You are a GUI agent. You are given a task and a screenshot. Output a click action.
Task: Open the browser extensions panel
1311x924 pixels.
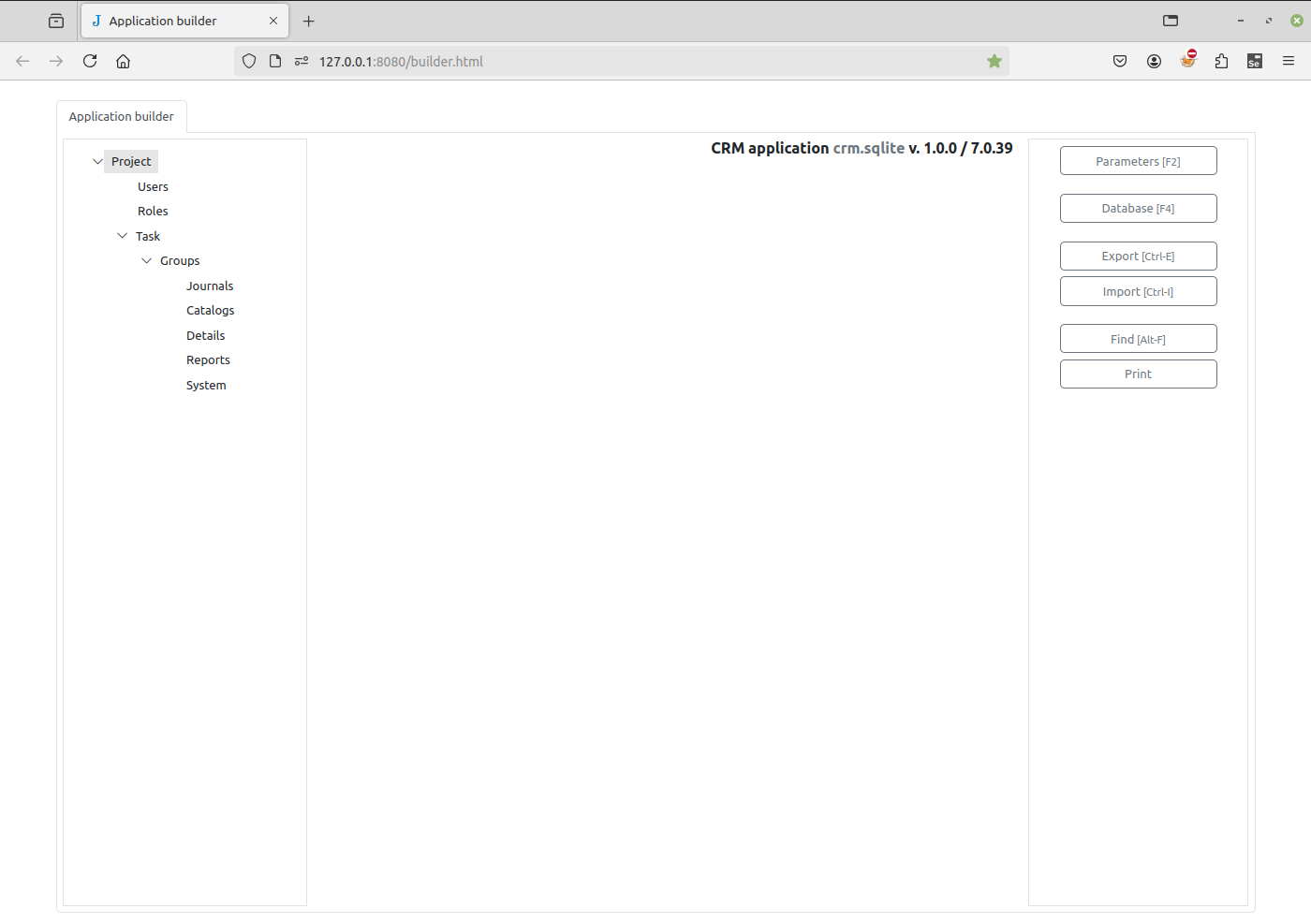pyautogui.click(x=1221, y=60)
